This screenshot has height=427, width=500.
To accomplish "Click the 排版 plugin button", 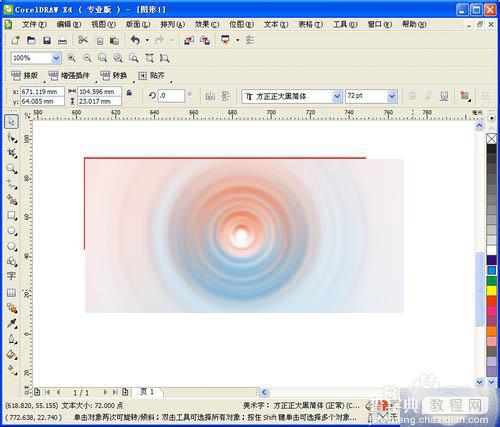I will 25,76.
